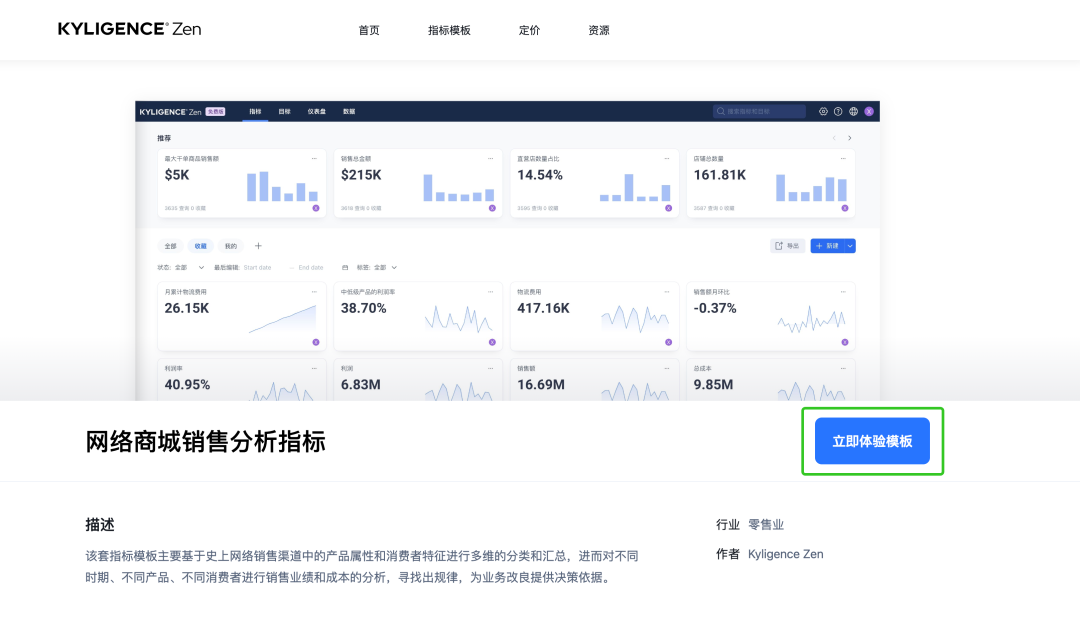This screenshot has height=628, width=1080.
Task: Click the blue 新建 button
Action: pos(827,246)
